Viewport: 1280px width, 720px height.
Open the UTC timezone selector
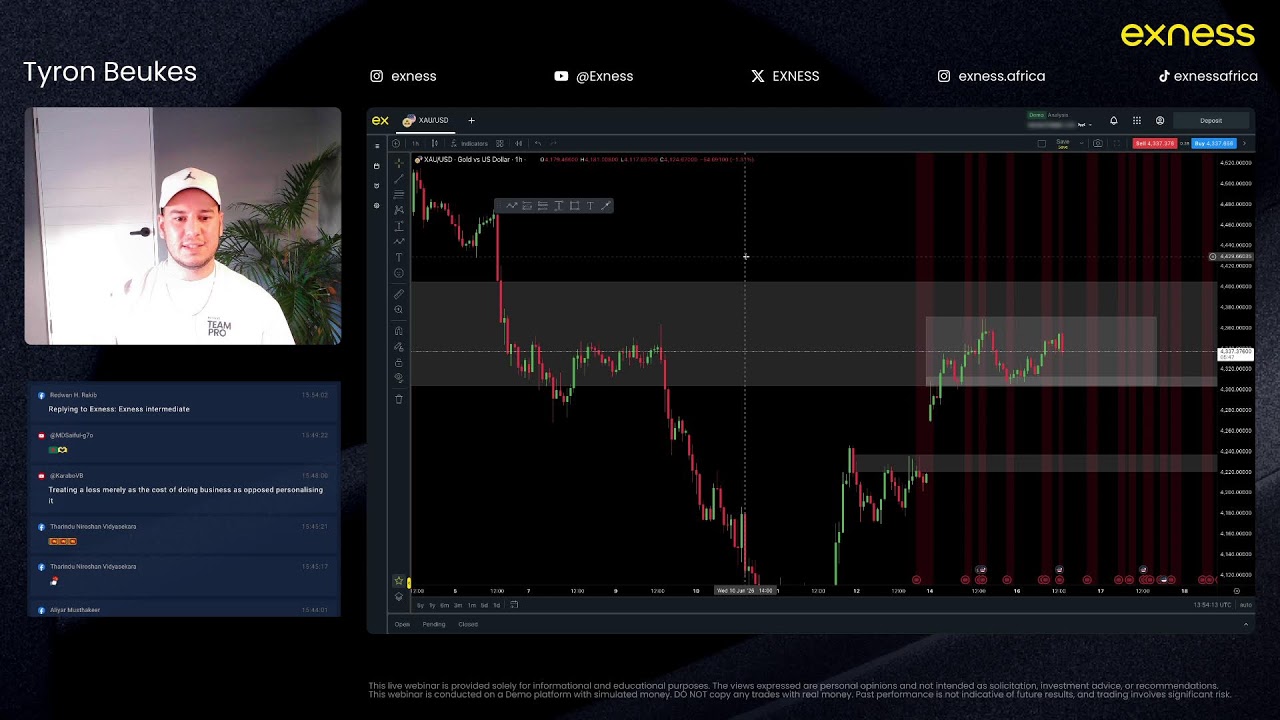point(1210,604)
